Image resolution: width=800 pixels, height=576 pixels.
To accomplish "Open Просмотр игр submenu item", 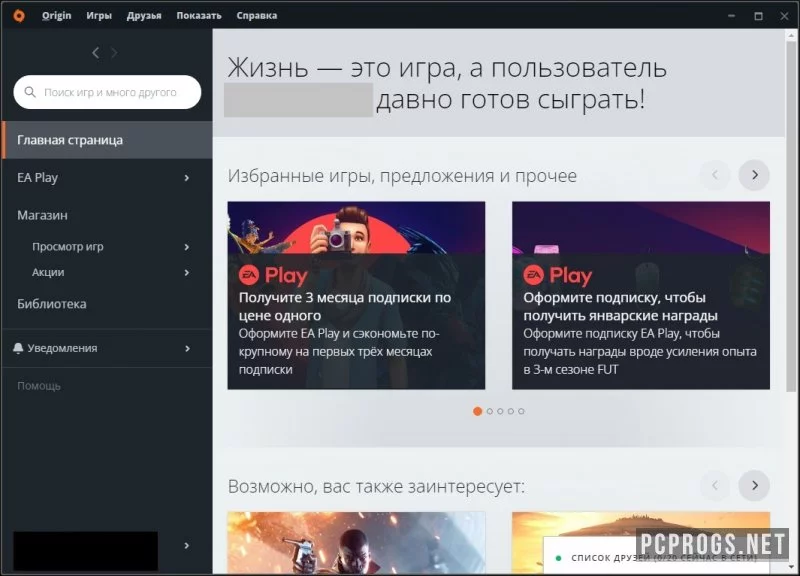I will tap(68, 247).
